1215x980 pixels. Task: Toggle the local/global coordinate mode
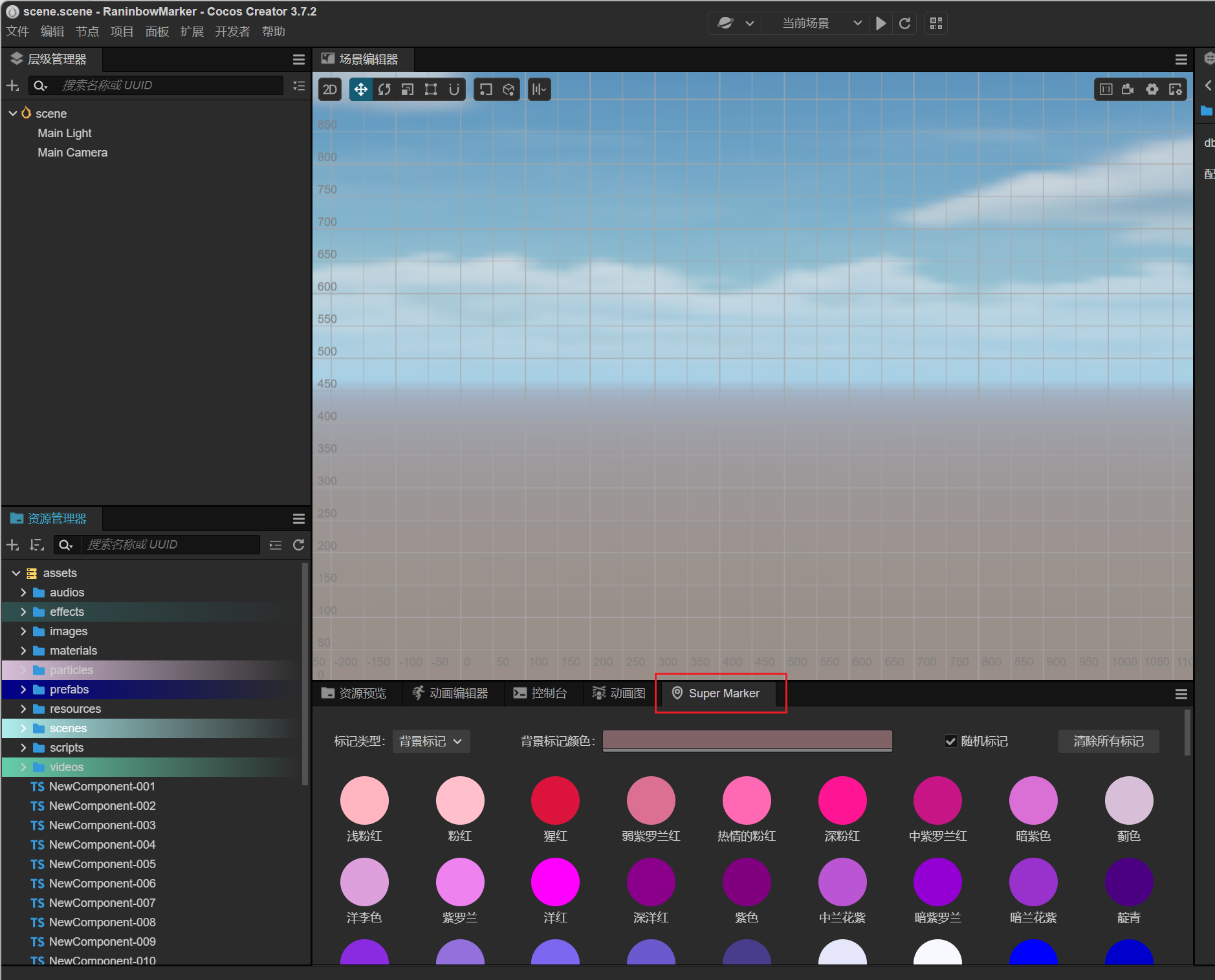point(509,89)
